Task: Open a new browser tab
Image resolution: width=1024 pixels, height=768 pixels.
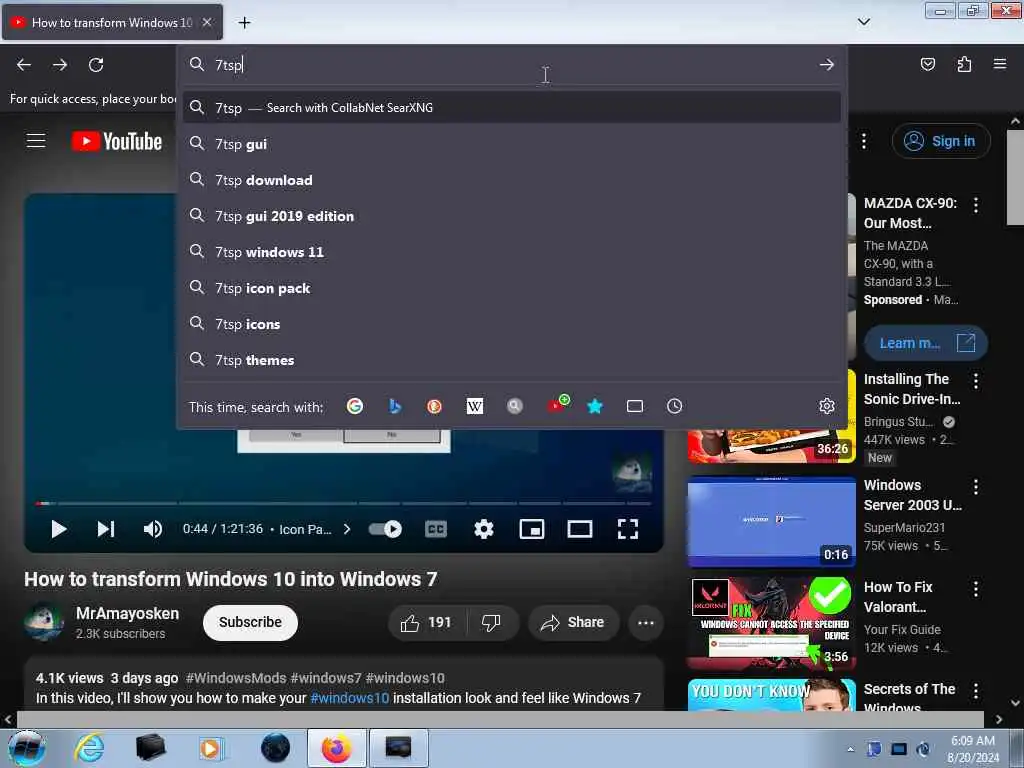Action: click(244, 23)
